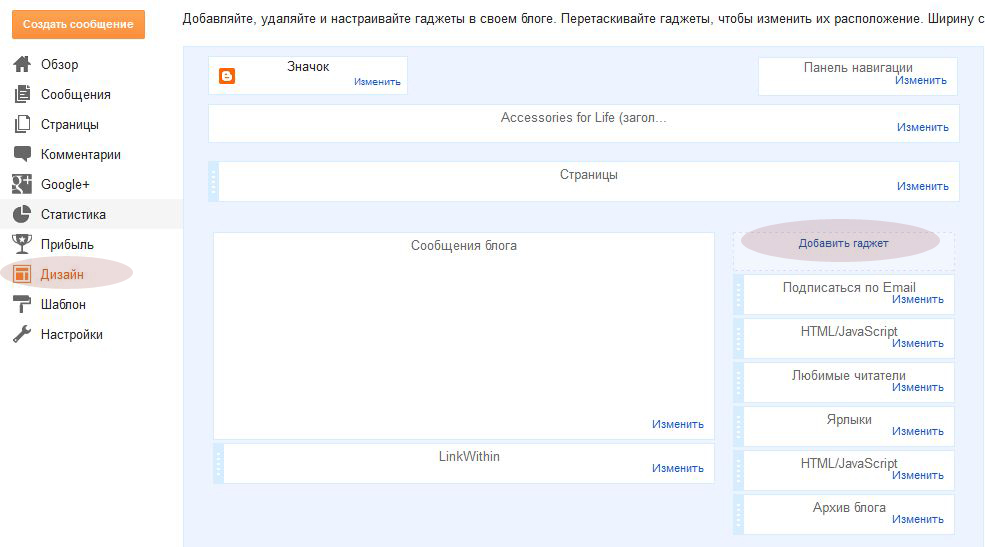Screen dimensions: 985x547
Task: Go to Страницы in sidebar
Action: [70, 124]
